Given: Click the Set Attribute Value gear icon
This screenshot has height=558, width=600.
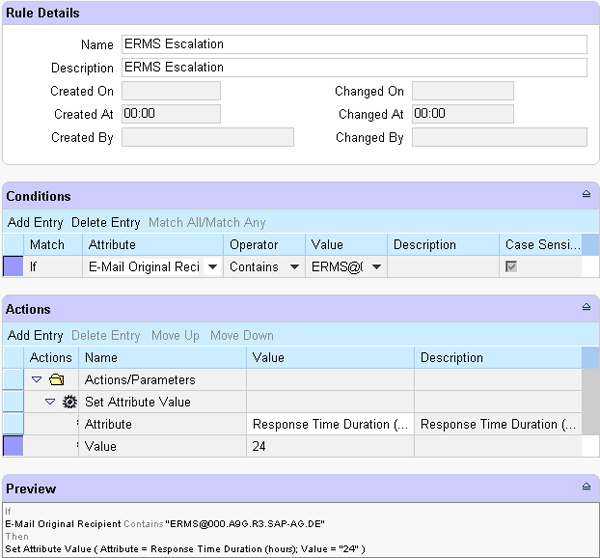Looking at the screenshot, I should coord(69,402).
